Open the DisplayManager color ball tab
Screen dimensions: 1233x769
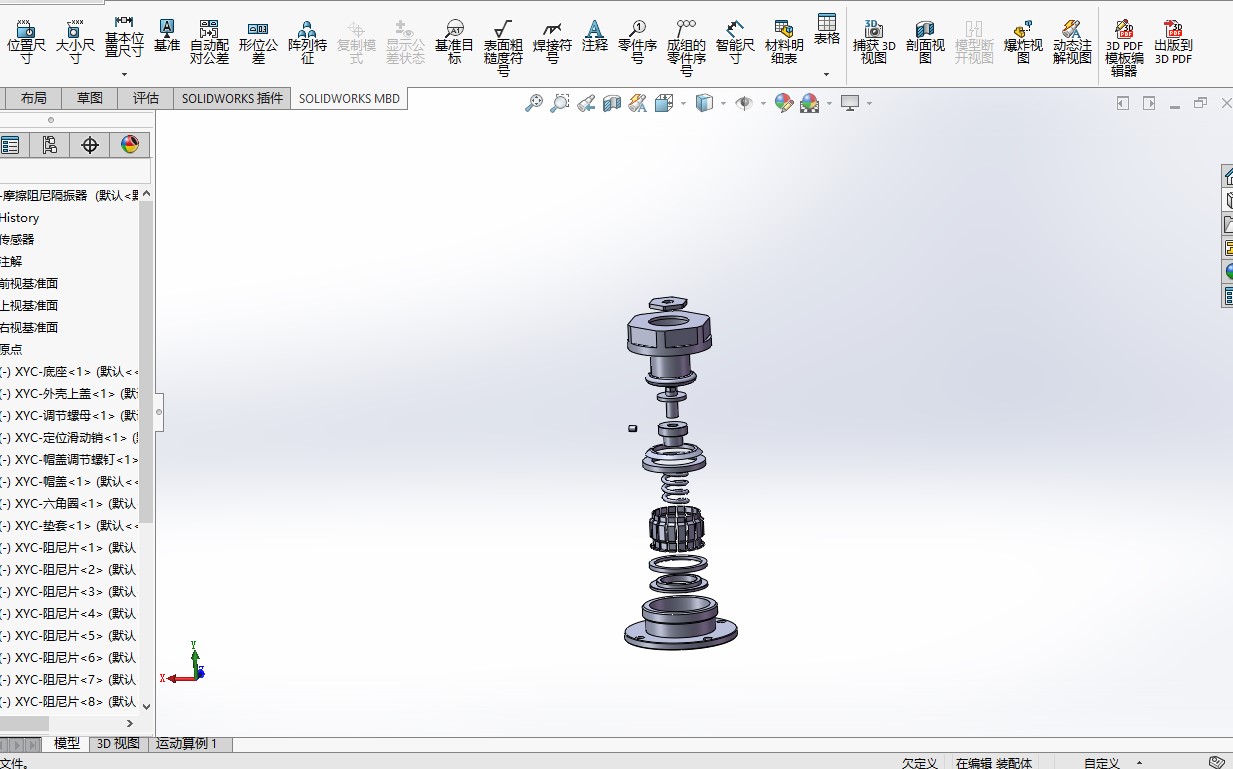click(x=129, y=145)
